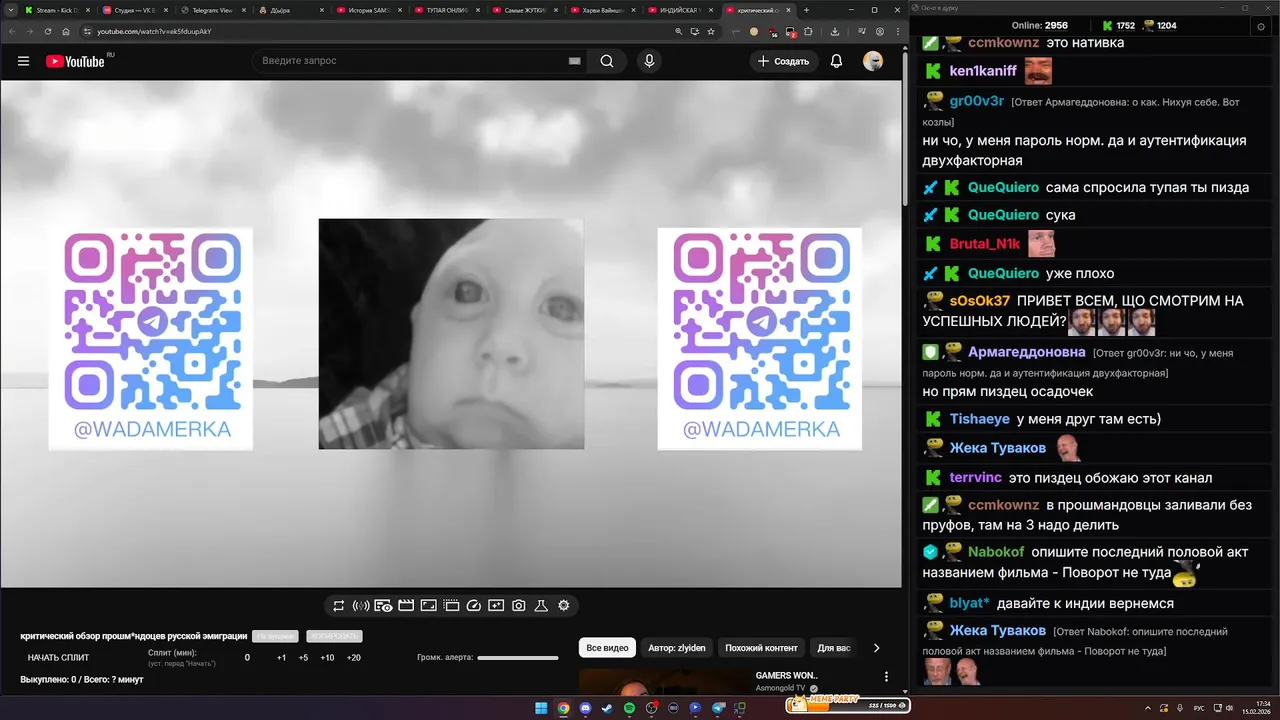Click the КОПИРОВАТЬ button
The image size is (1280, 720).
point(334,636)
